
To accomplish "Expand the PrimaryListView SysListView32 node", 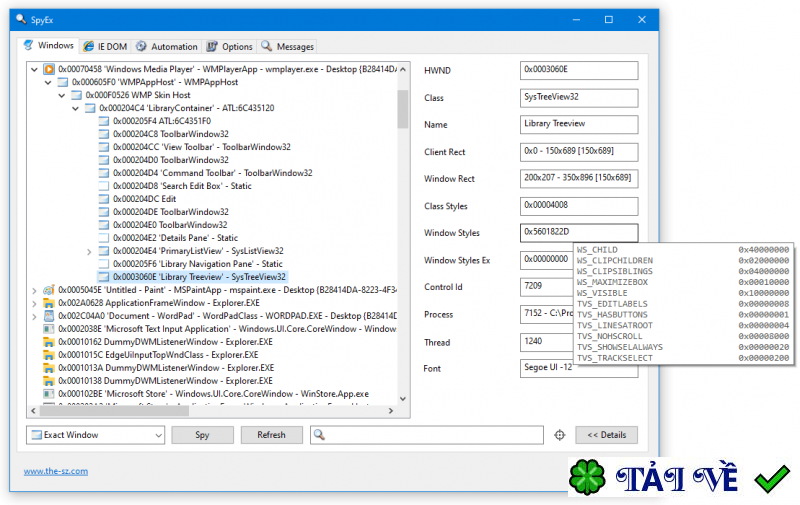I will 89,251.
